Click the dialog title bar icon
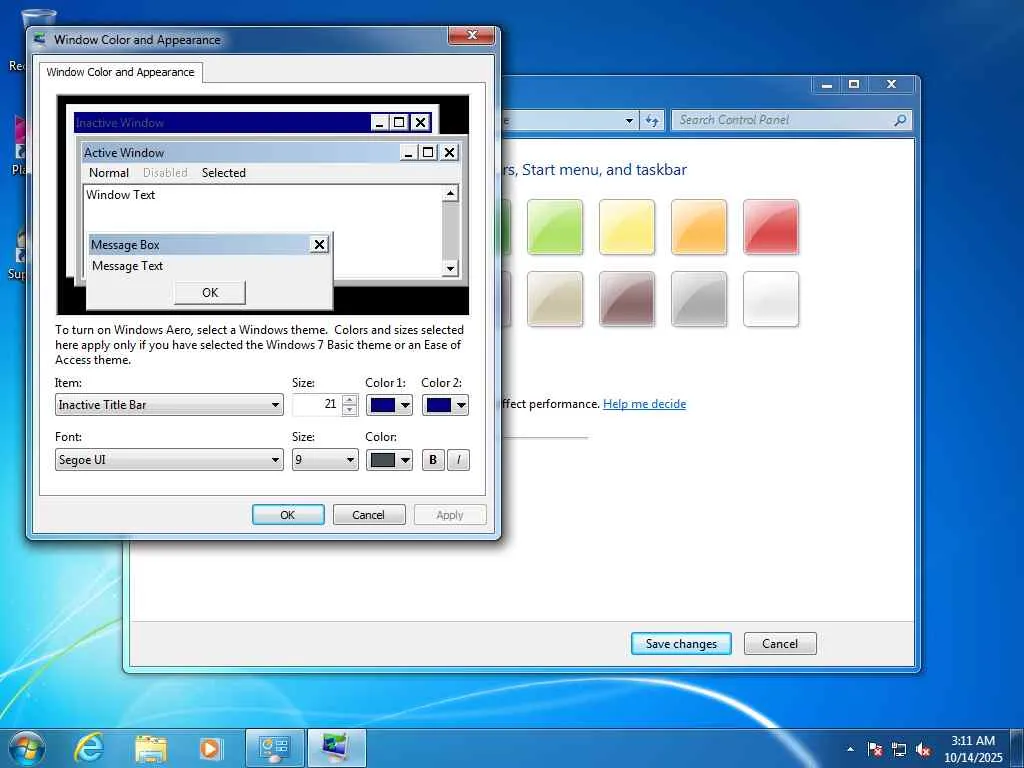Image resolution: width=1024 pixels, height=768 pixels. point(40,39)
